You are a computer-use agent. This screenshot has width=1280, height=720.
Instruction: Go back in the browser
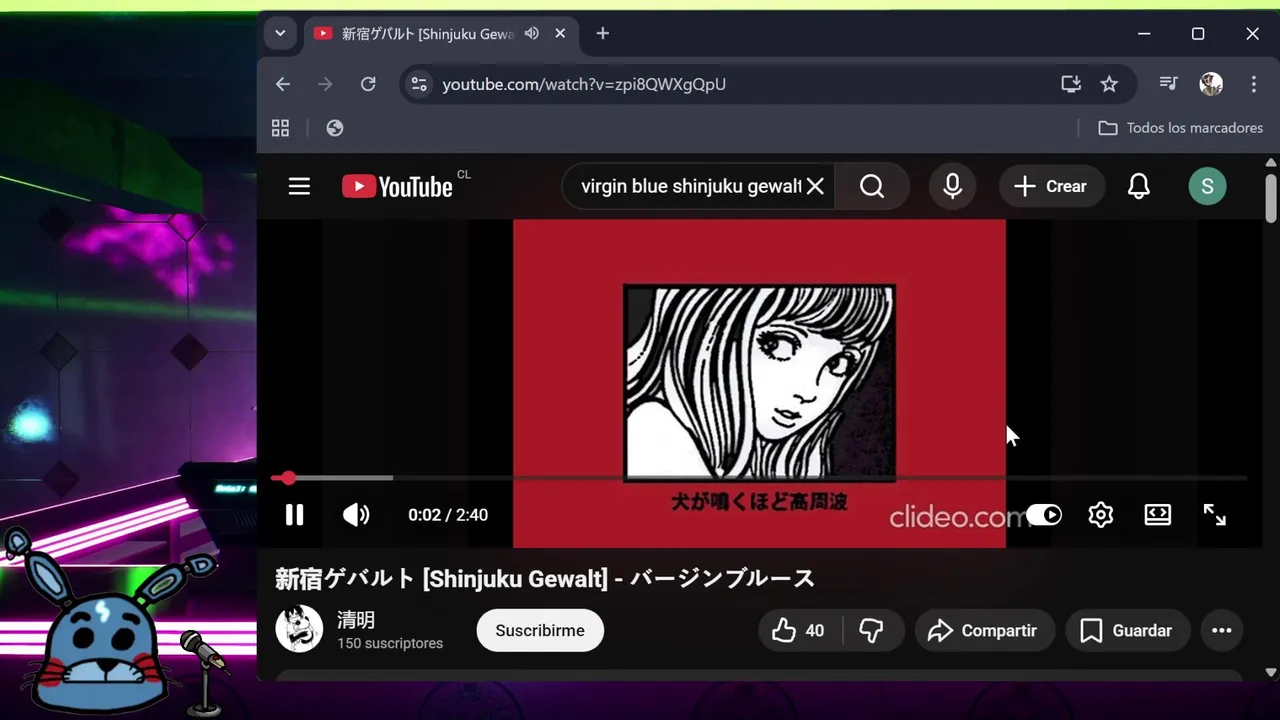[283, 84]
